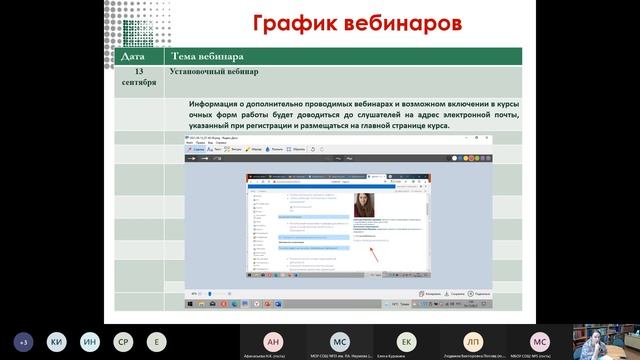Select the ЛП participant tile
Viewport: 640px width, 360px height.
coord(473,342)
